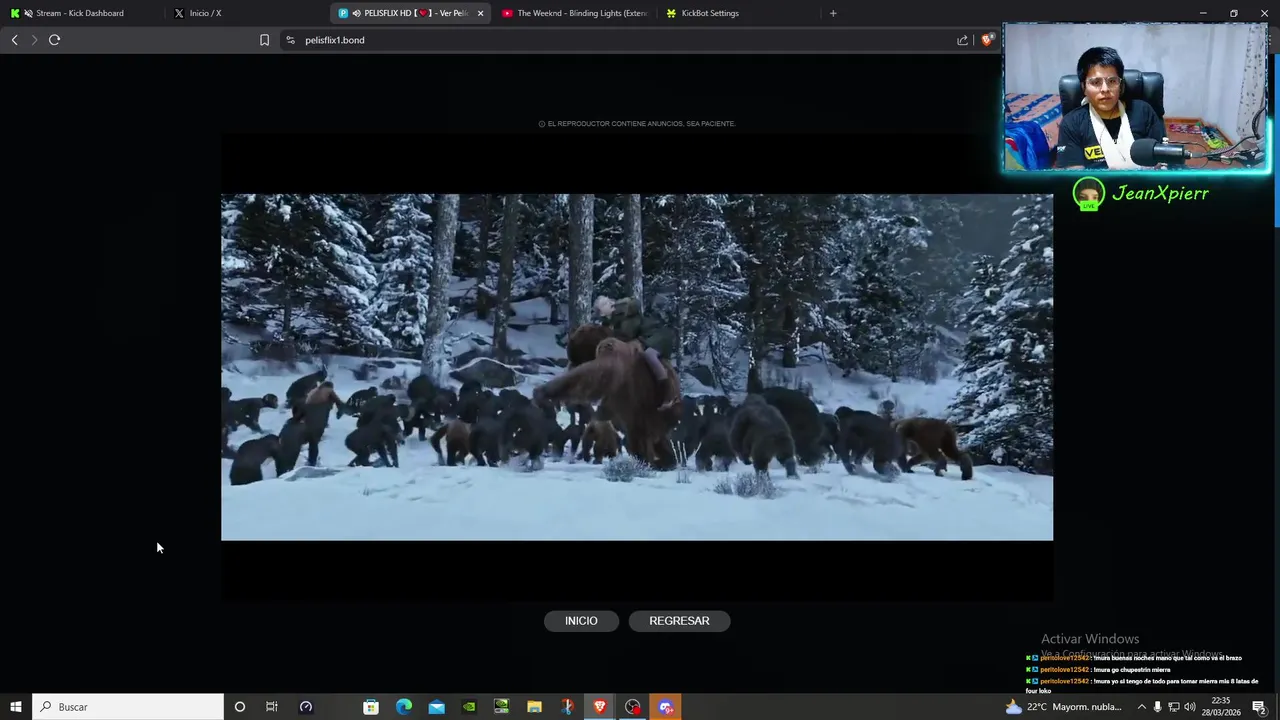Go forward to next page
Viewport: 1280px width, 720px height.
(x=34, y=40)
